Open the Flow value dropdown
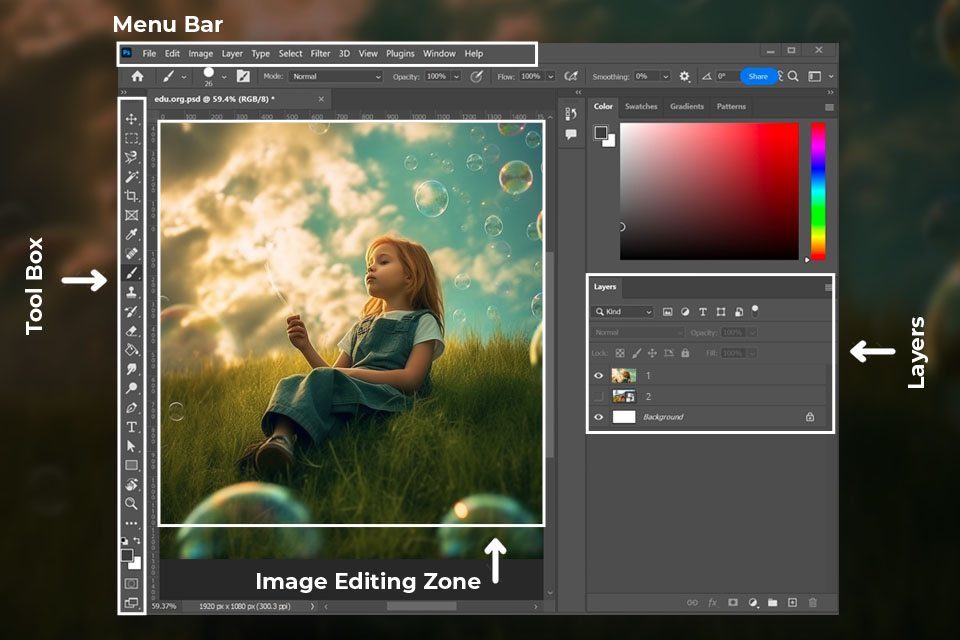 [x=550, y=77]
